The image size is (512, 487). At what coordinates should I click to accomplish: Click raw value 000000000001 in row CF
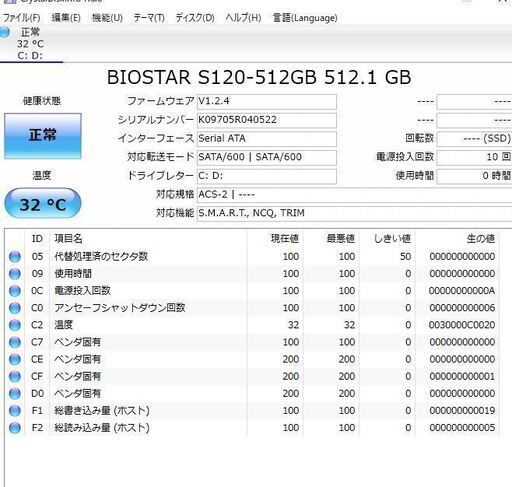tap(462, 376)
